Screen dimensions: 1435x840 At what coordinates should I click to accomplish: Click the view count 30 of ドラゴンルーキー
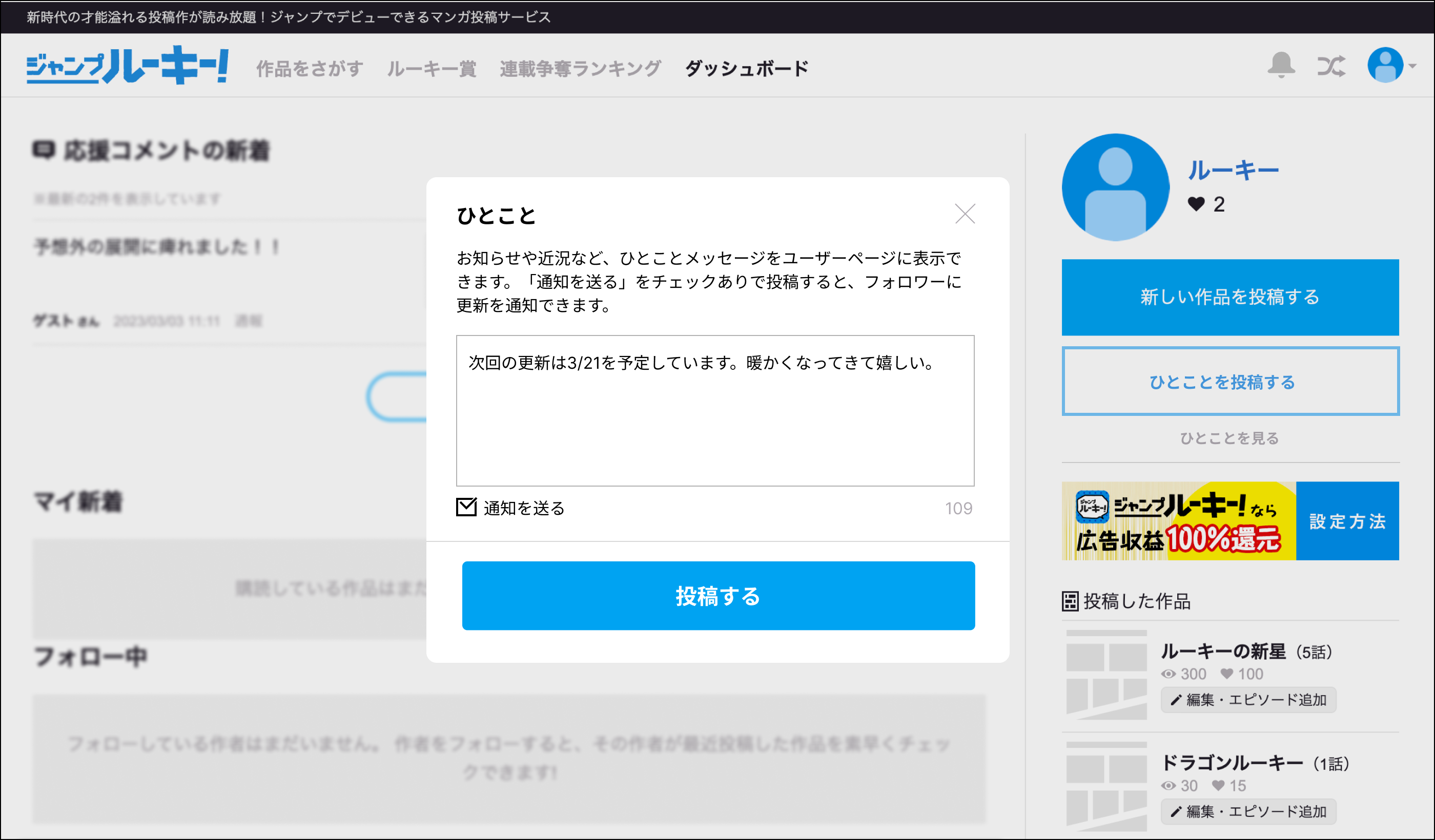(x=1180, y=785)
